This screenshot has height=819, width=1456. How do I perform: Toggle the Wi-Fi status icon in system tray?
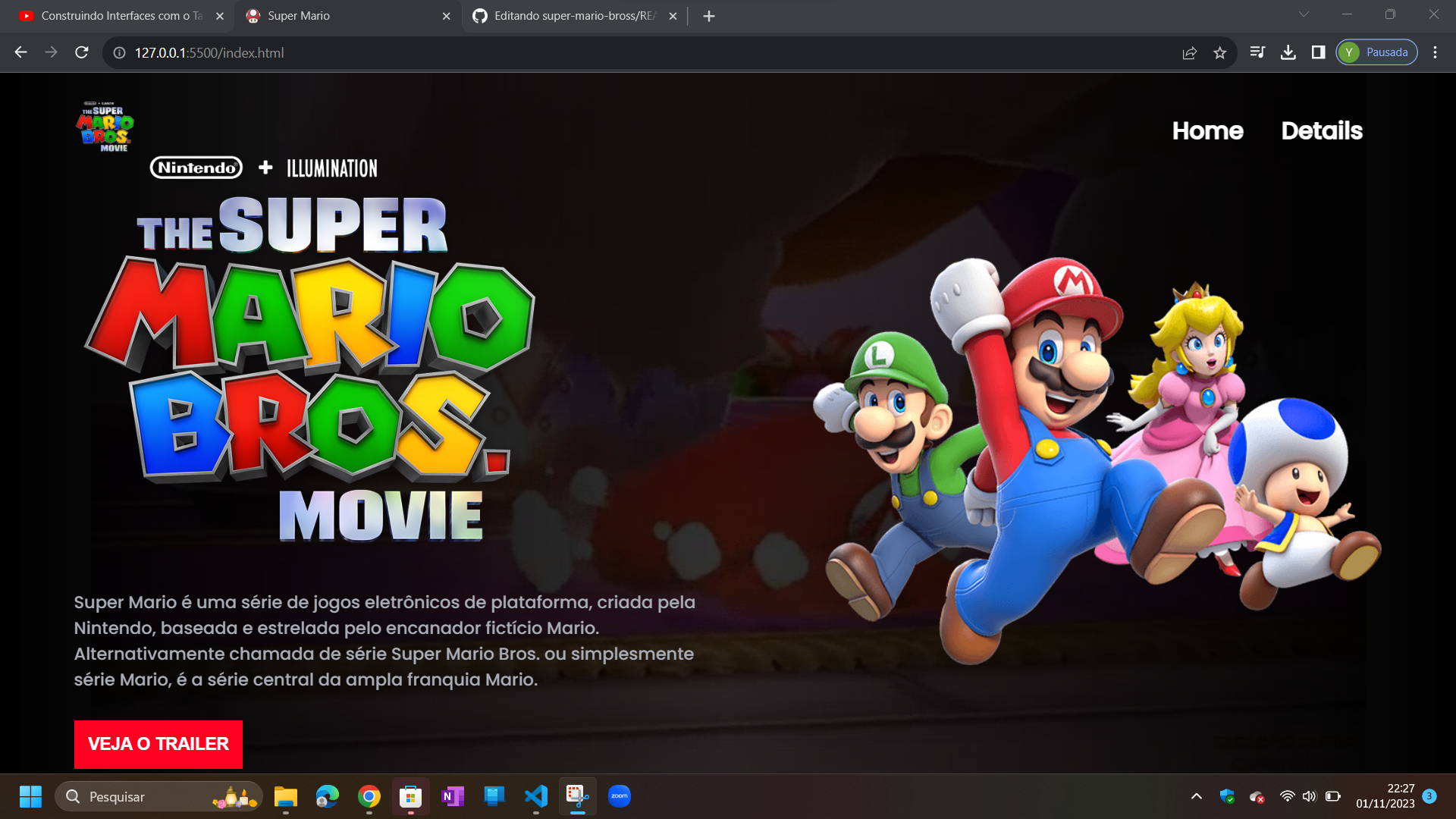pos(1287,797)
